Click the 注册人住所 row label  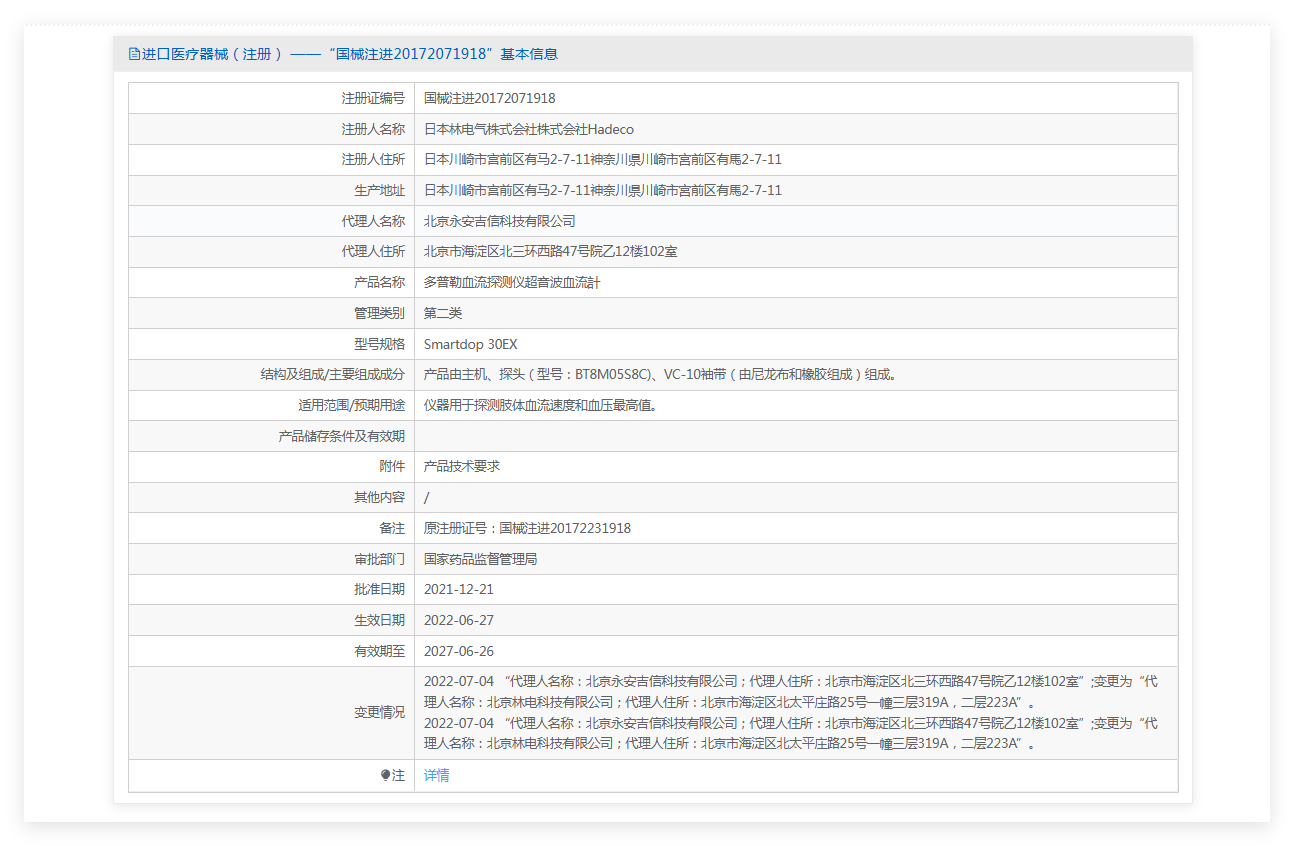373,160
